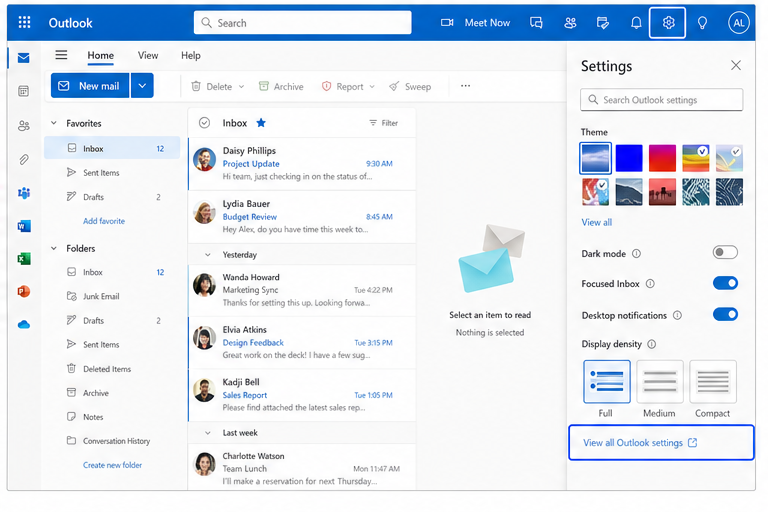Open Calendar in left rail
Screen dimensions: 768x512
point(24,91)
